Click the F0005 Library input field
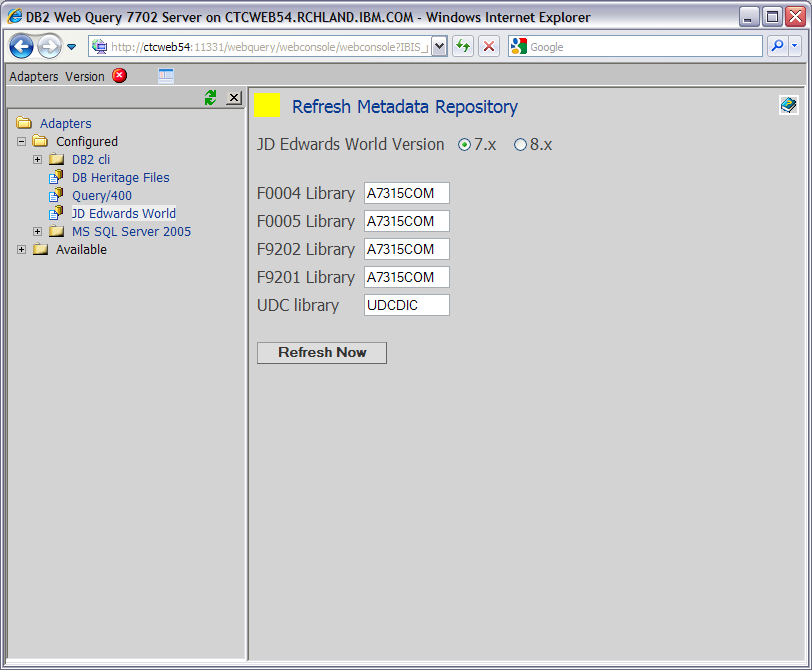Image resolution: width=812 pixels, height=670 pixels. [407, 221]
